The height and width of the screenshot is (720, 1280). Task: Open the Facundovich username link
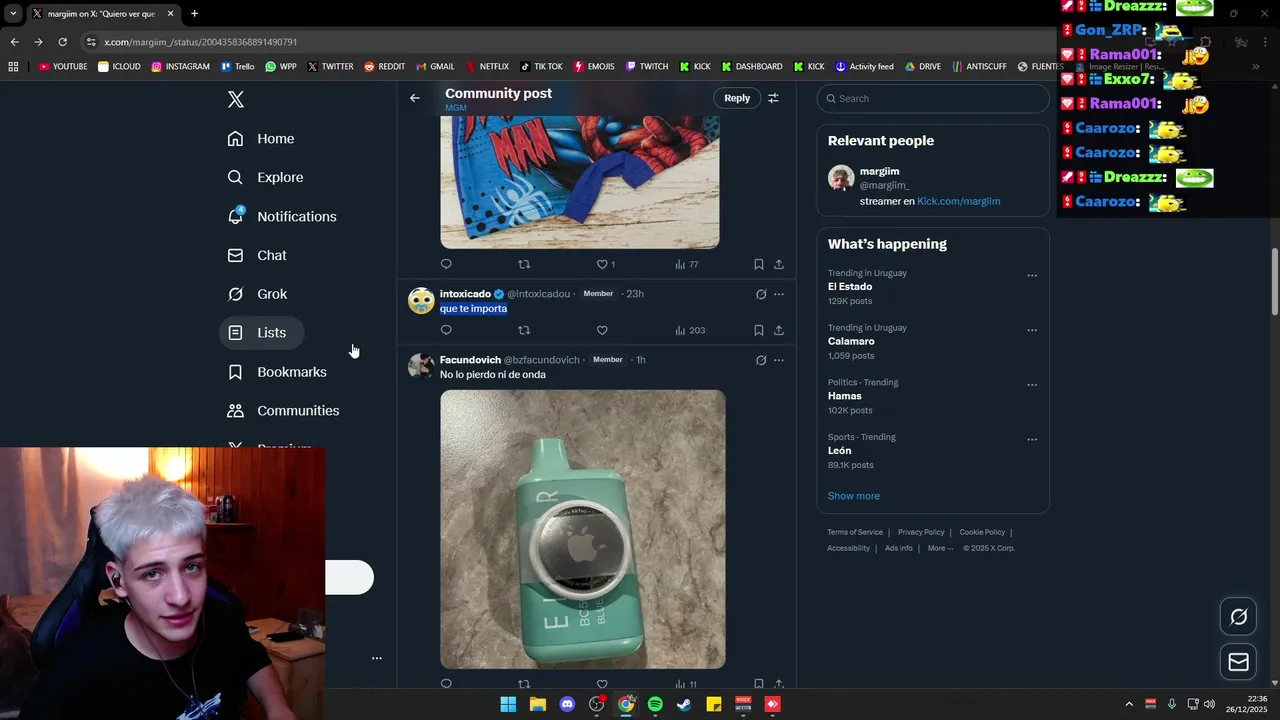(x=470, y=360)
